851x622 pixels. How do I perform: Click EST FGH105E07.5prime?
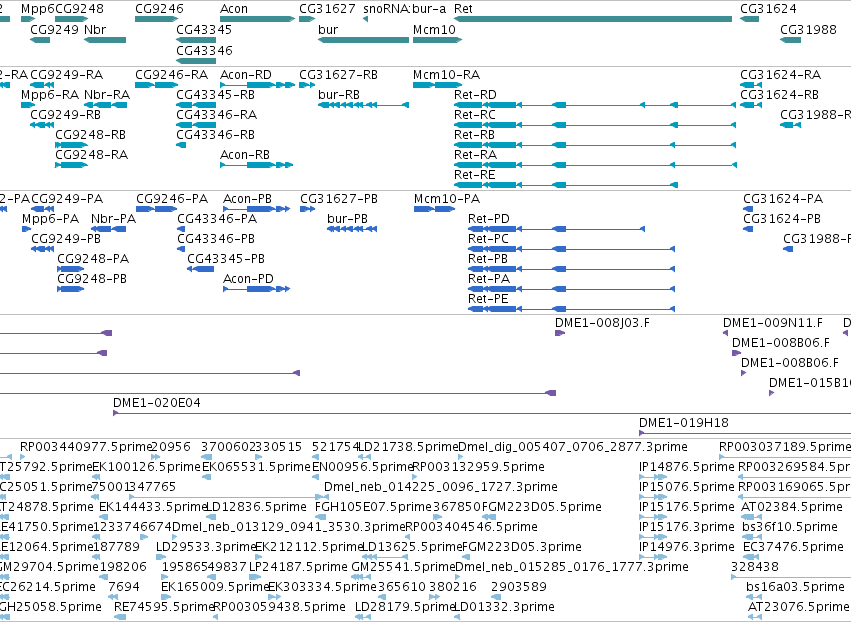pyautogui.click(x=373, y=507)
